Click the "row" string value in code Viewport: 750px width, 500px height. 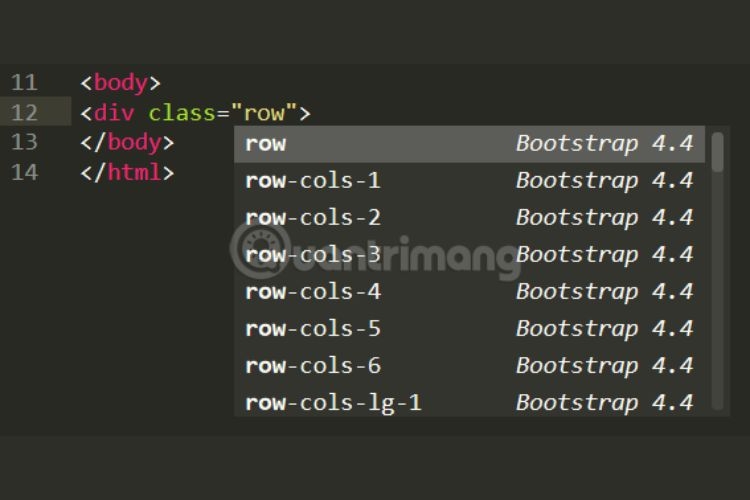tap(264, 113)
